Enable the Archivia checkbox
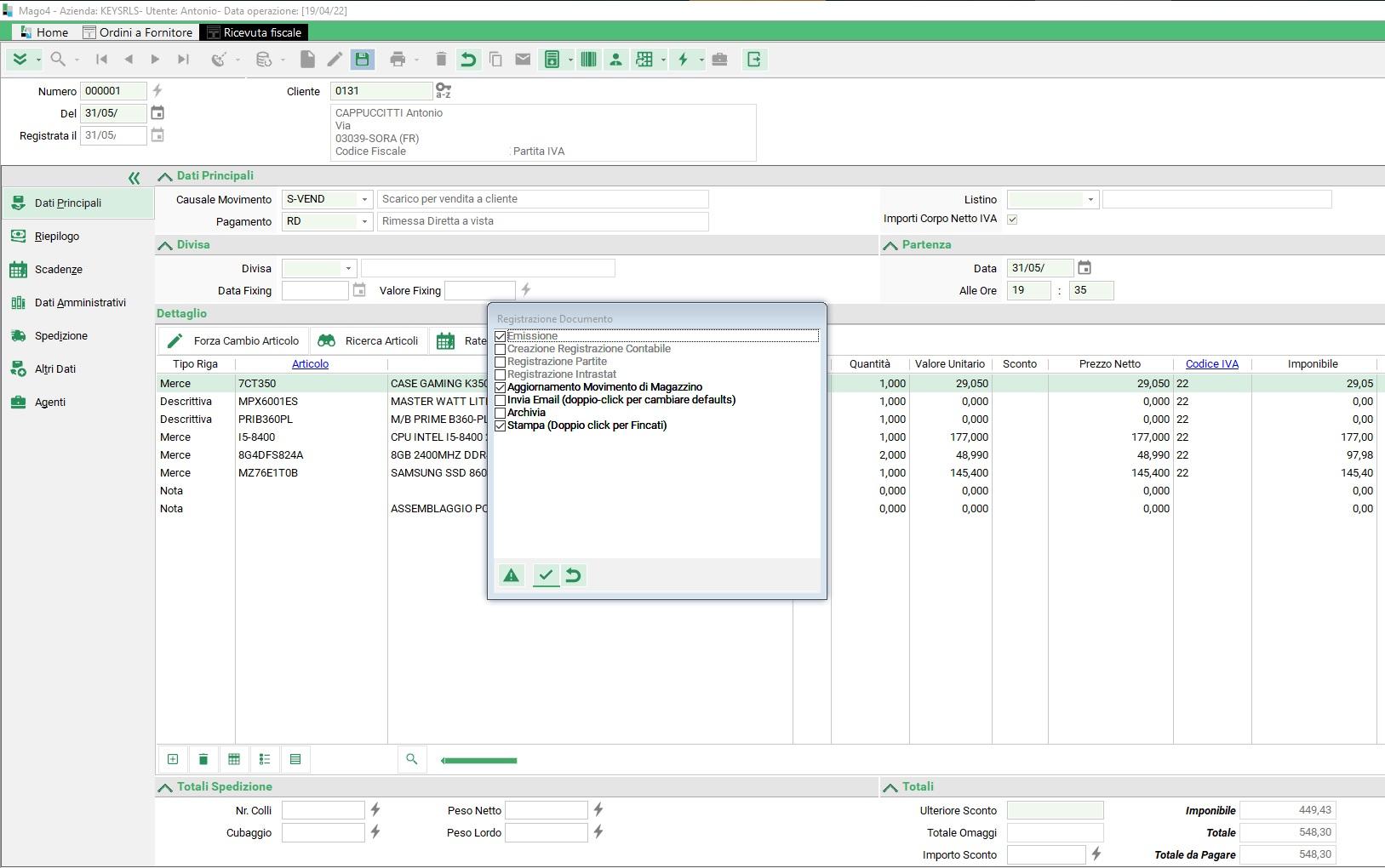The height and width of the screenshot is (868, 1385). 501,413
